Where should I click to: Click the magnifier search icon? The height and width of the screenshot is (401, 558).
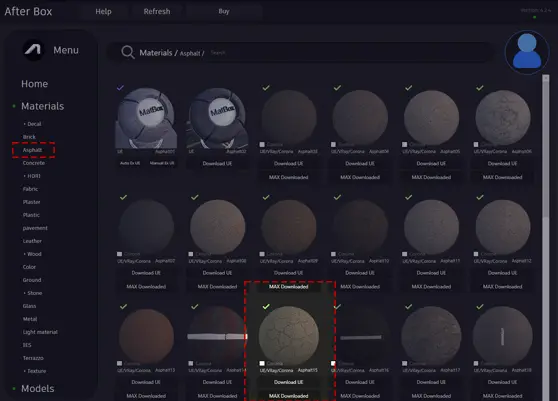click(x=128, y=52)
